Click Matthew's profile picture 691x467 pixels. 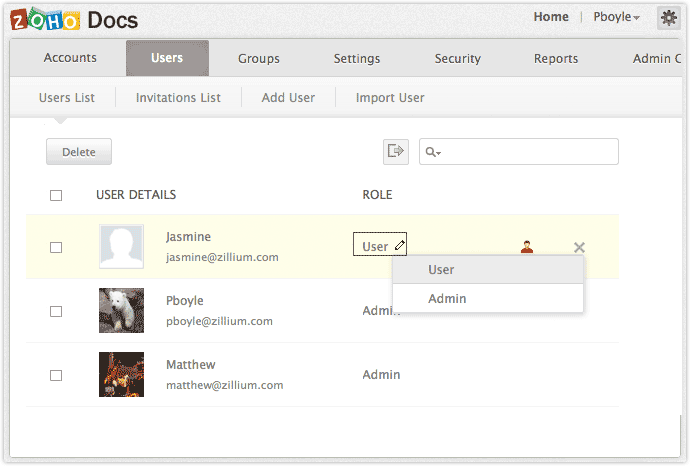pos(121,374)
